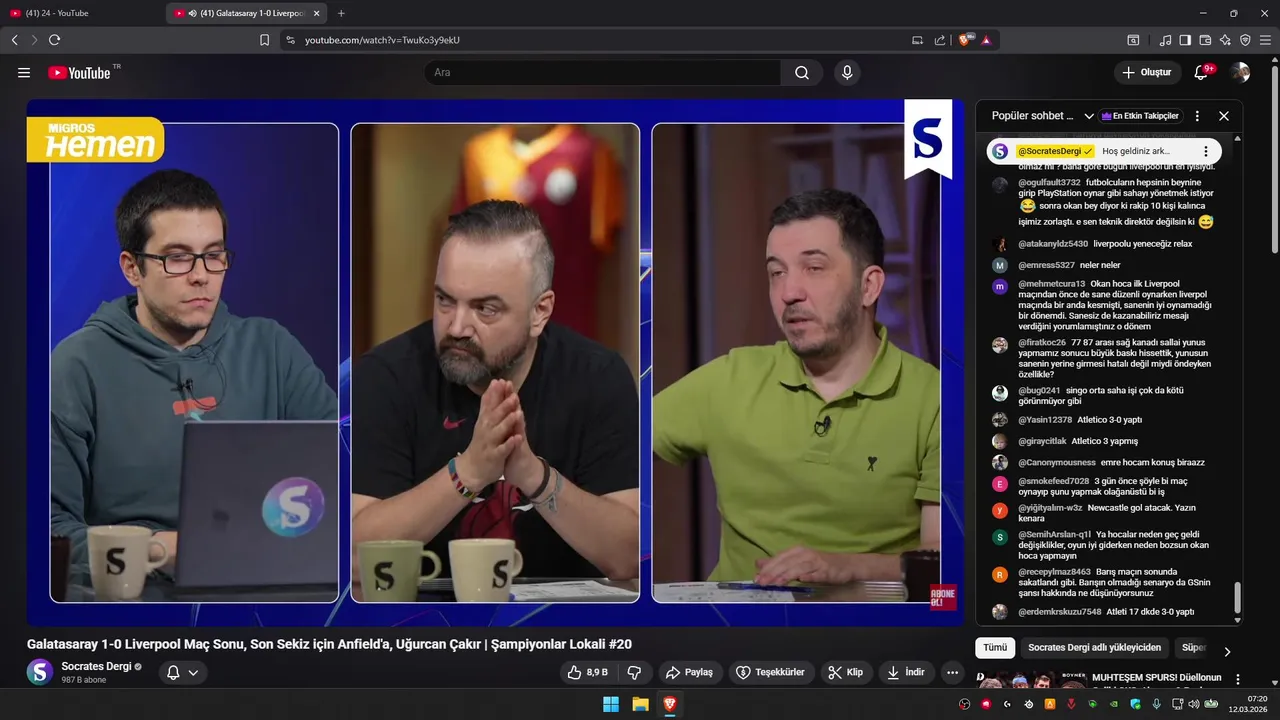Open the Brave VPN shield icon

coord(1245,40)
